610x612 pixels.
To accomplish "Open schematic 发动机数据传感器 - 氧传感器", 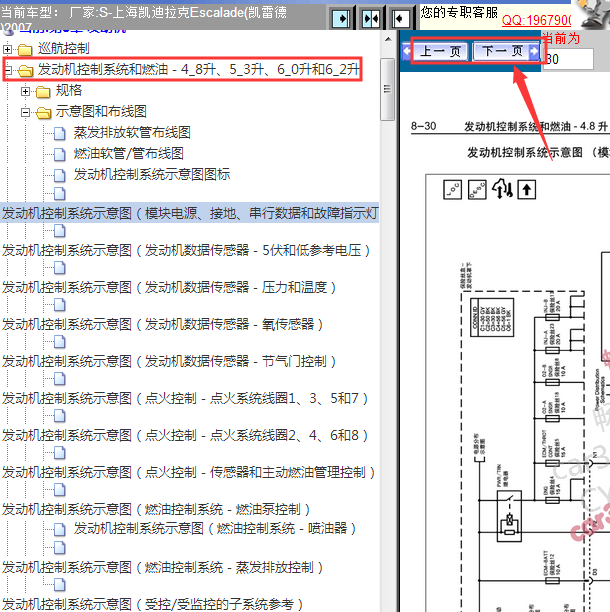I will pyautogui.click(x=162, y=324).
